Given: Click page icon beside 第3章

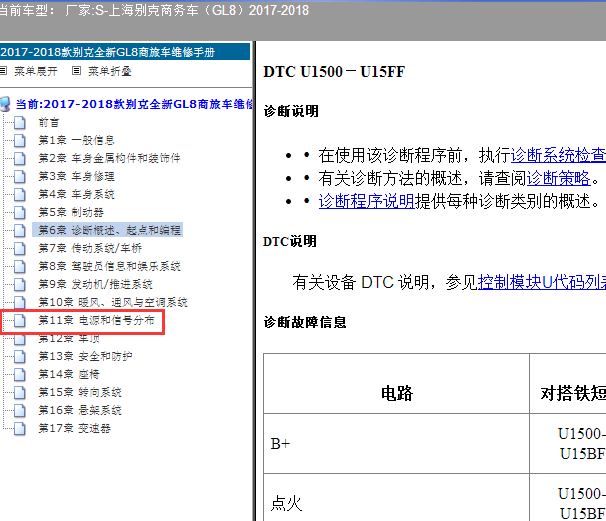Looking at the screenshot, I should point(20,176).
